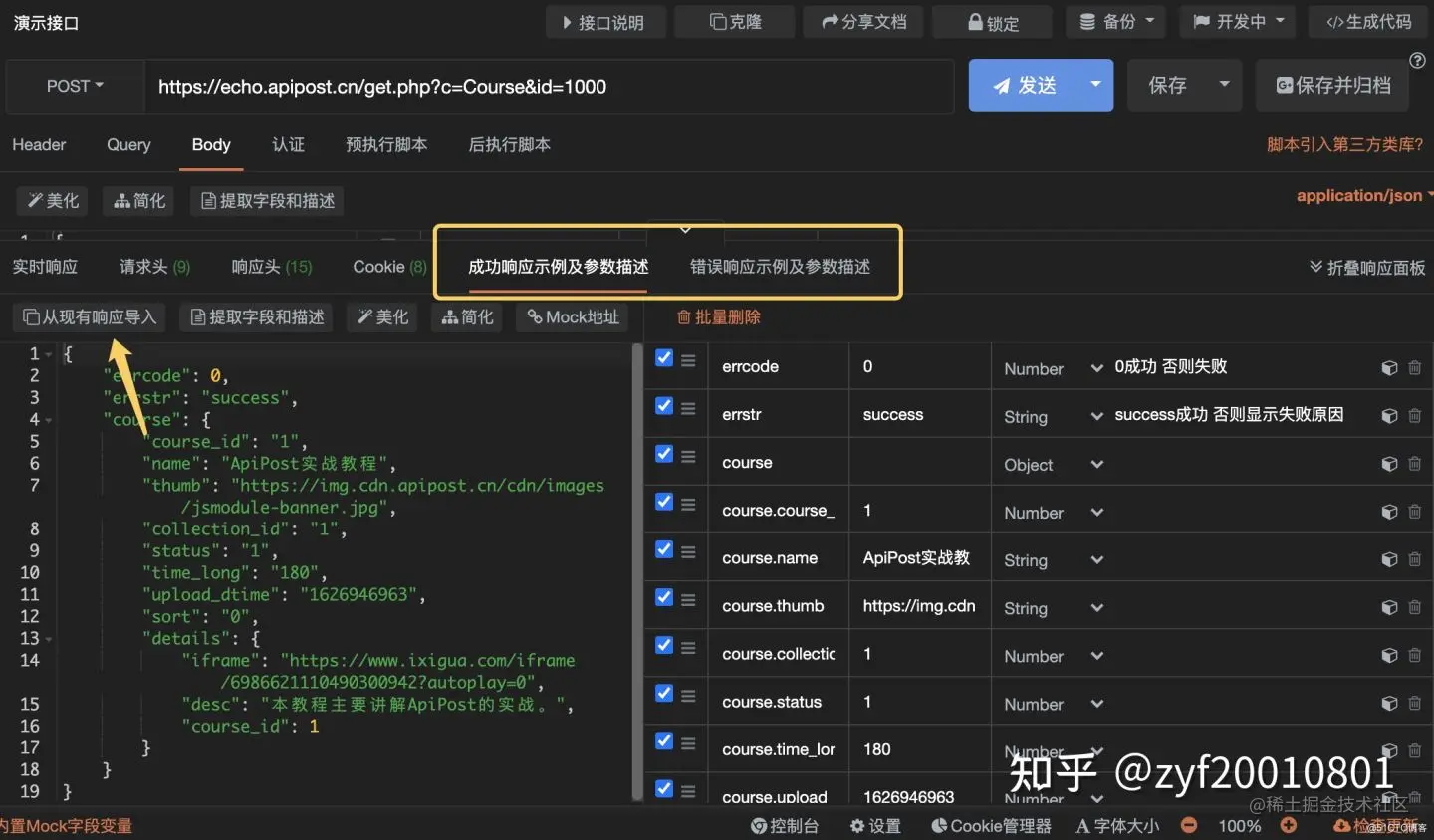Open the response Cookie tab

point(389,267)
